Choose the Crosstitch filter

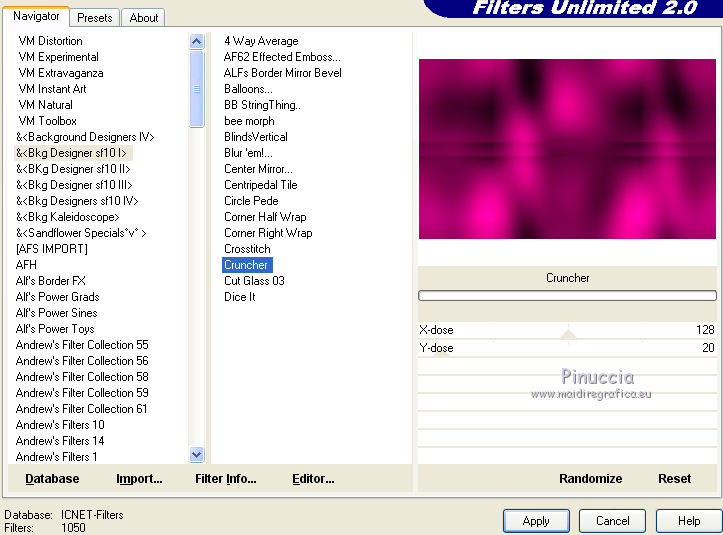[247, 249]
